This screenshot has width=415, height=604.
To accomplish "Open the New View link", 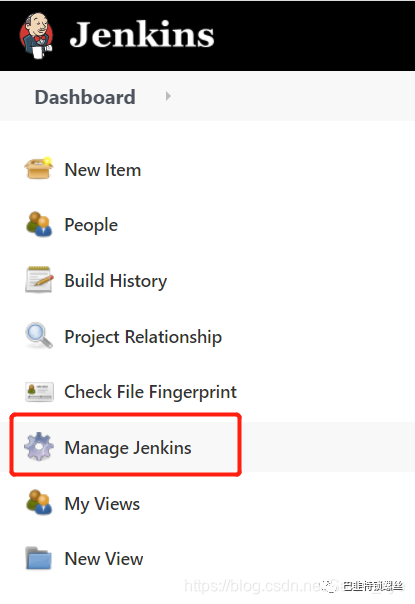I will point(104,559).
